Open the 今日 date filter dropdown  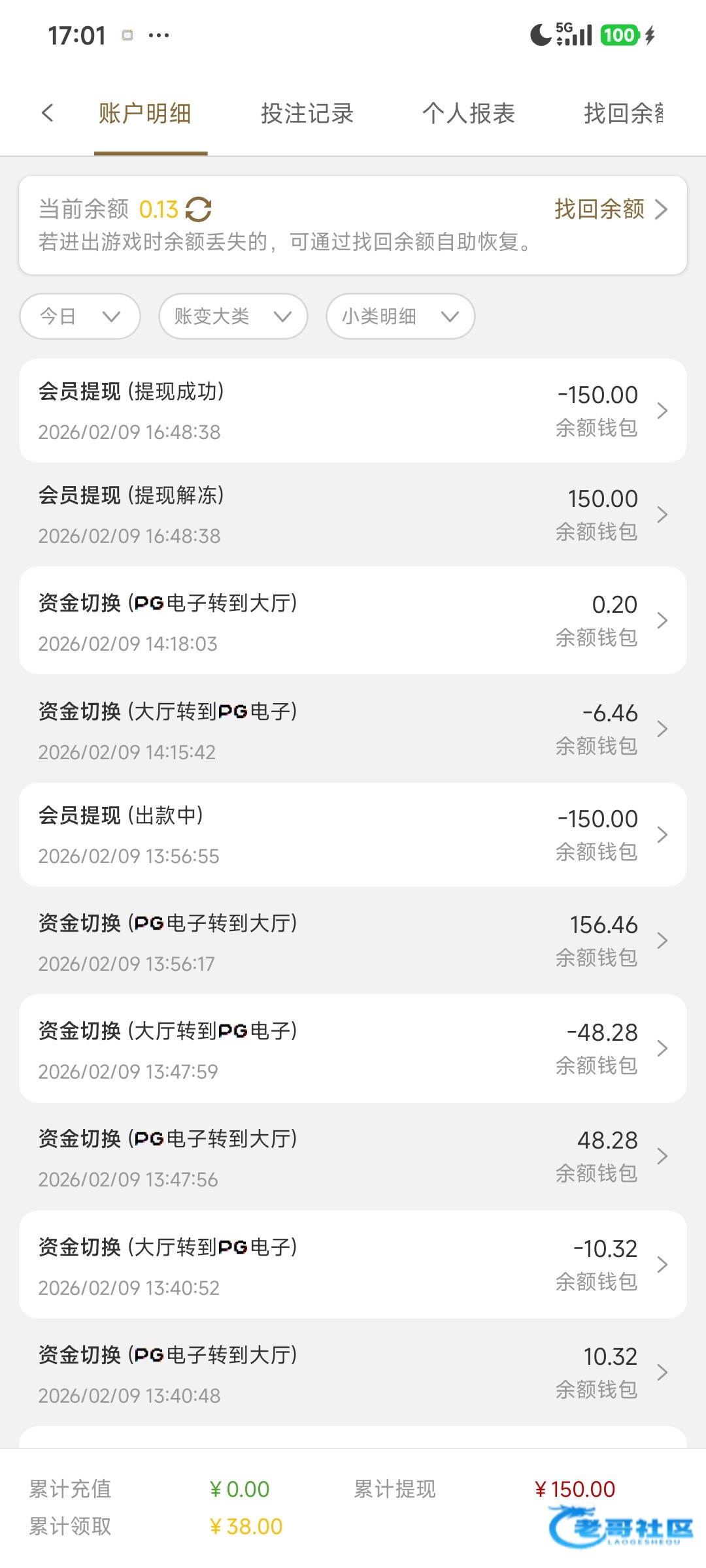(80, 317)
